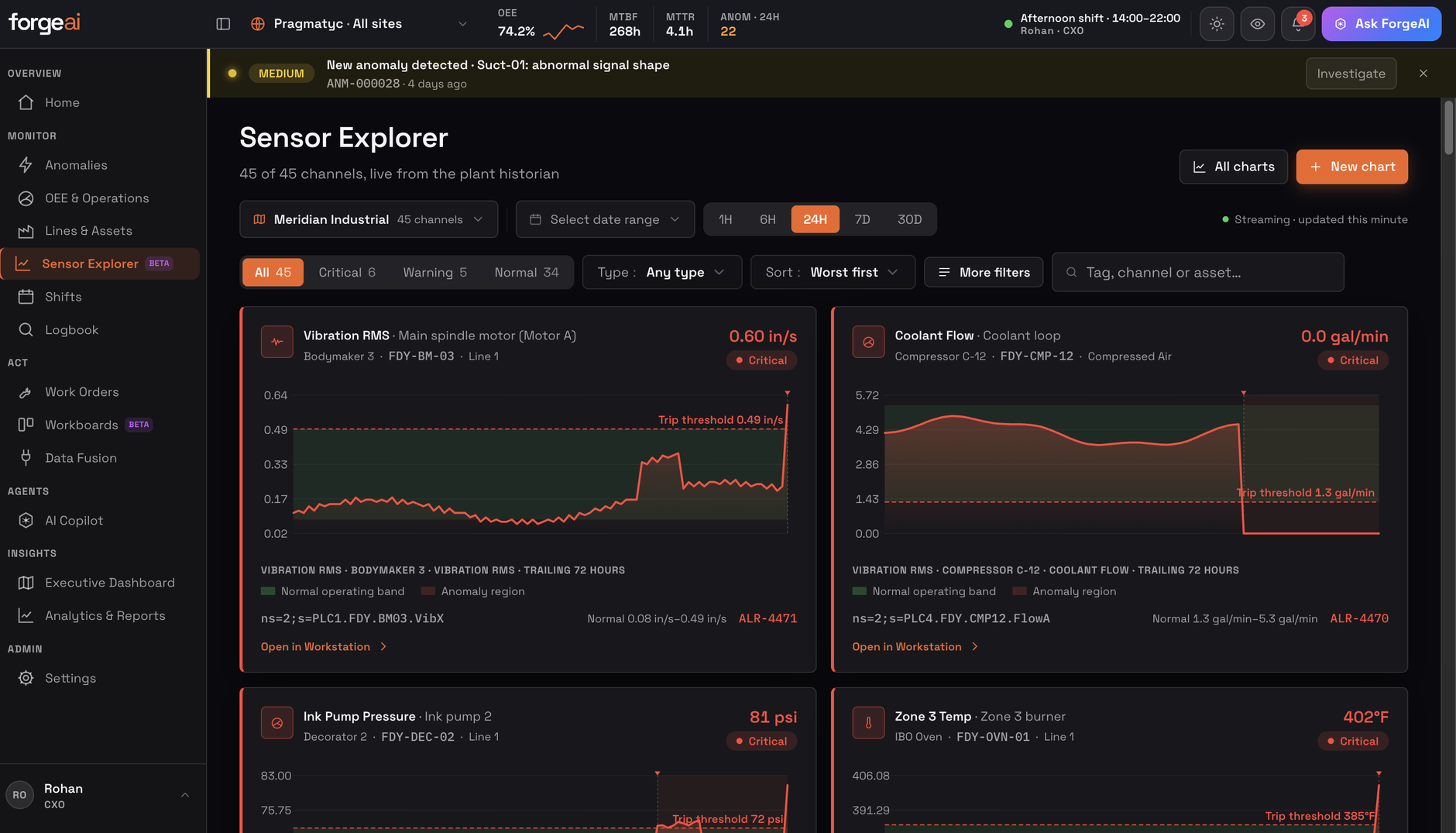This screenshot has width=1456, height=833.
Task: Toggle light theme sun icon
Action: [1217, 24]
